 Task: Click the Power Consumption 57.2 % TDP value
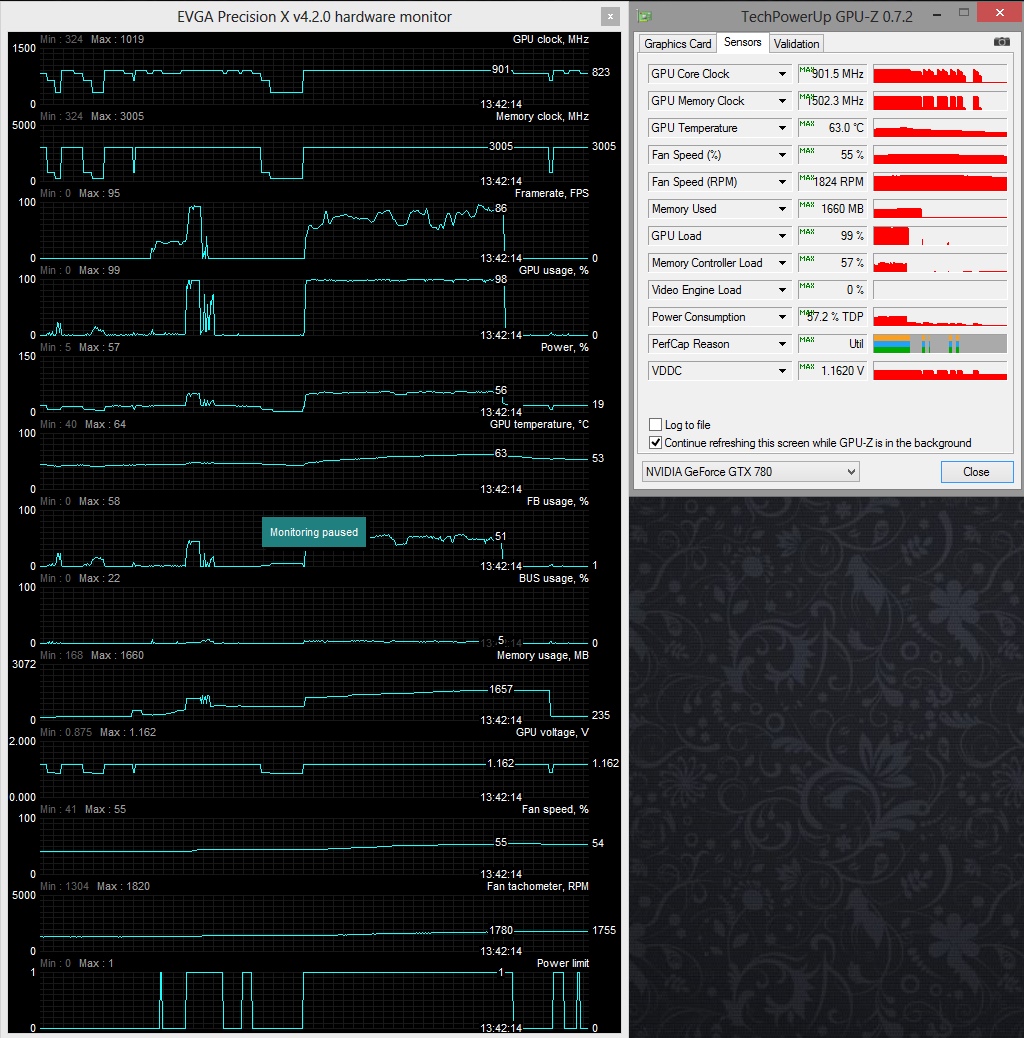tap(833, 317)
